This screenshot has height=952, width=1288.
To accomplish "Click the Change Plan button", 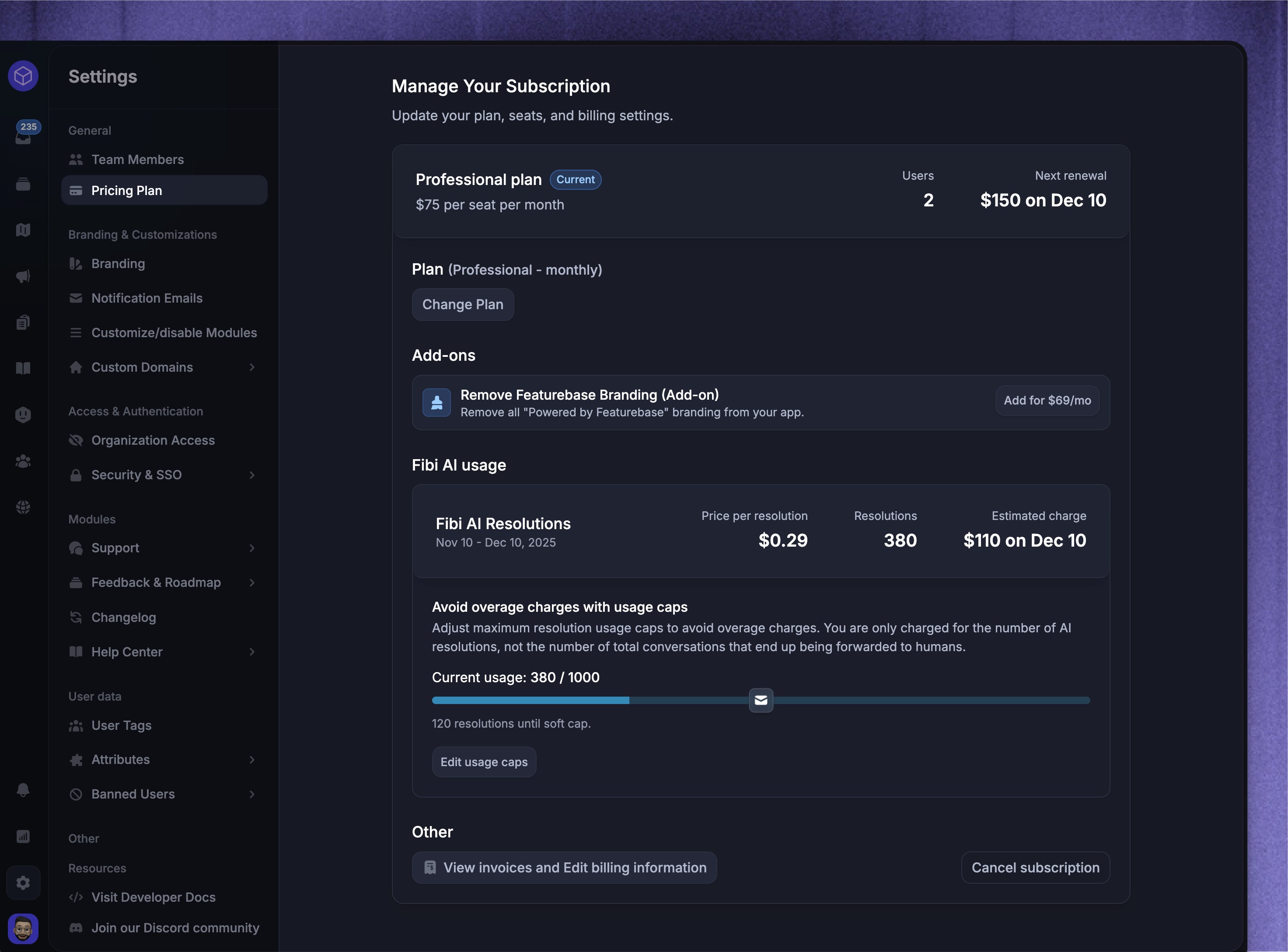I will 463,304.
